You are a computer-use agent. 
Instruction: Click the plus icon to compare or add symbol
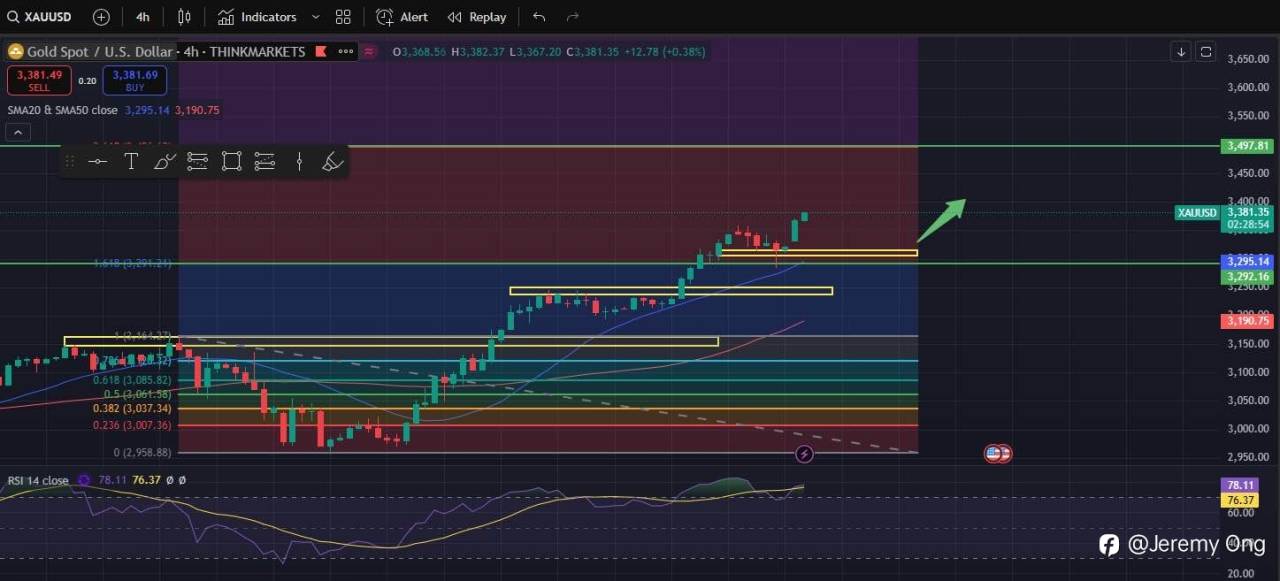[x=101, y=17]
